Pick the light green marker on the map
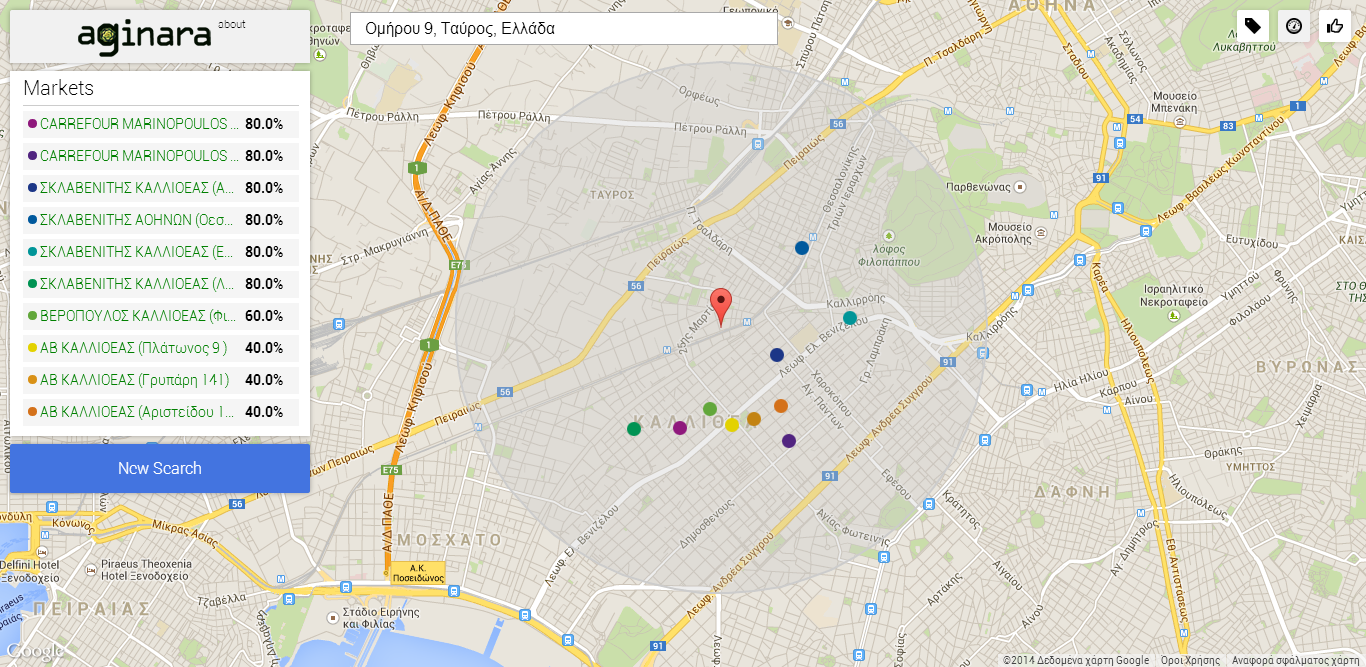 710,409
